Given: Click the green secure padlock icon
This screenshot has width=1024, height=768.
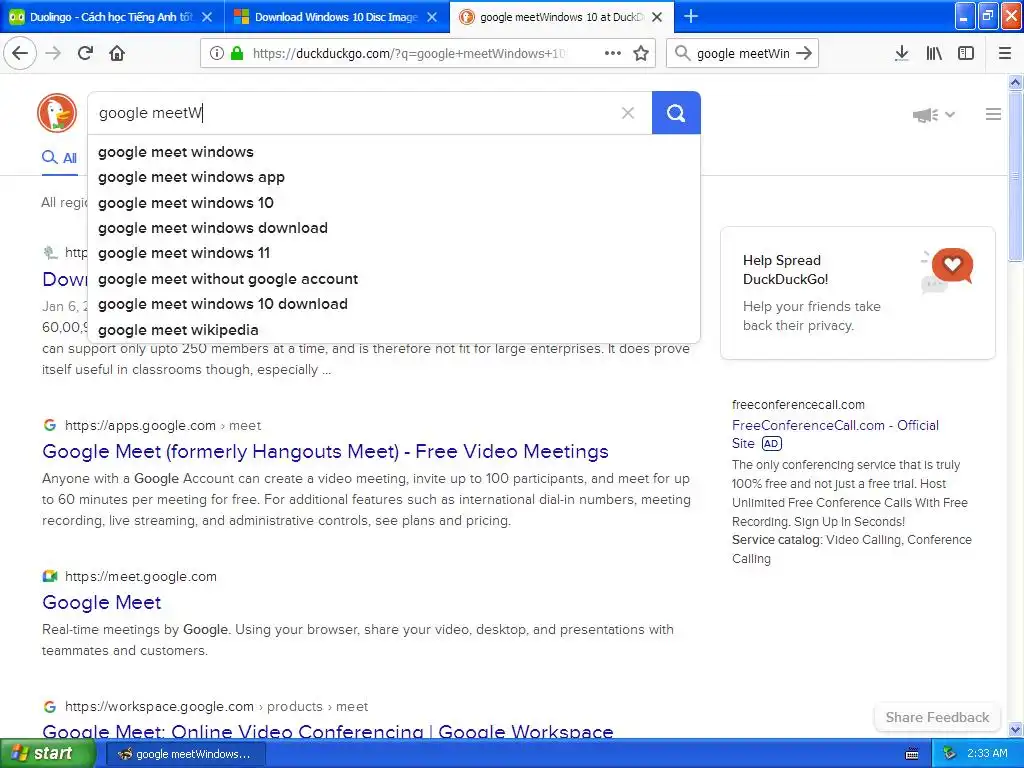Looking at the screenshot, I should pos(237,54).
